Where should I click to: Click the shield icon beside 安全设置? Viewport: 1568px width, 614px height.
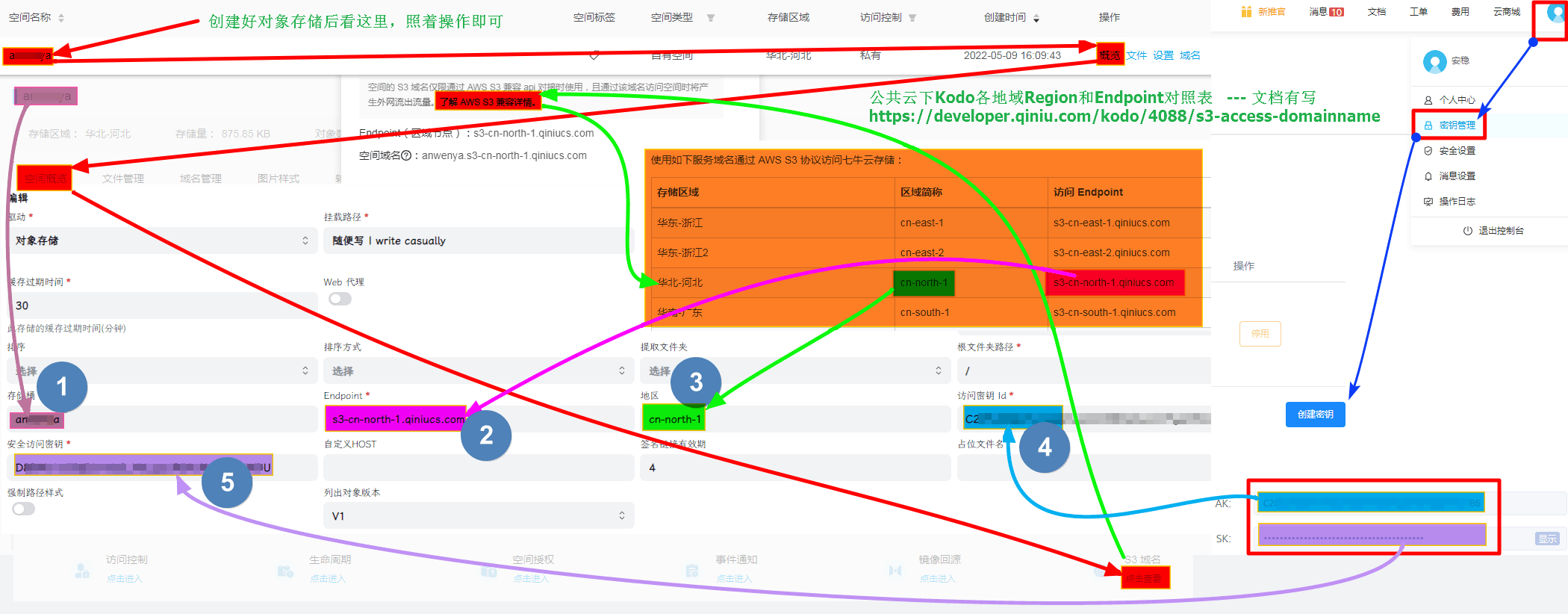(1428, 151)
